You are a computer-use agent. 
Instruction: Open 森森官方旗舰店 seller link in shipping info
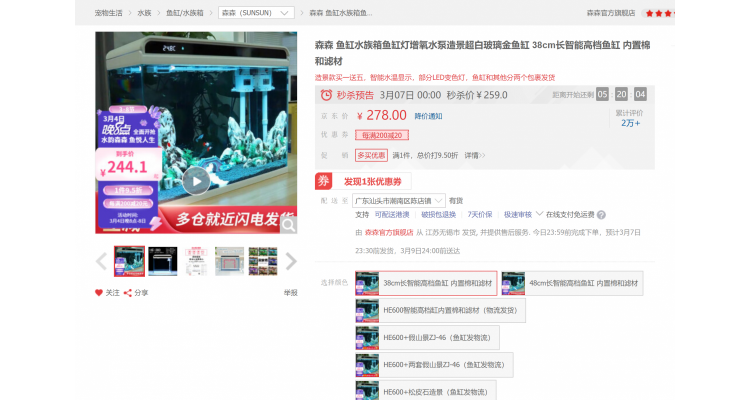[389, 232]
